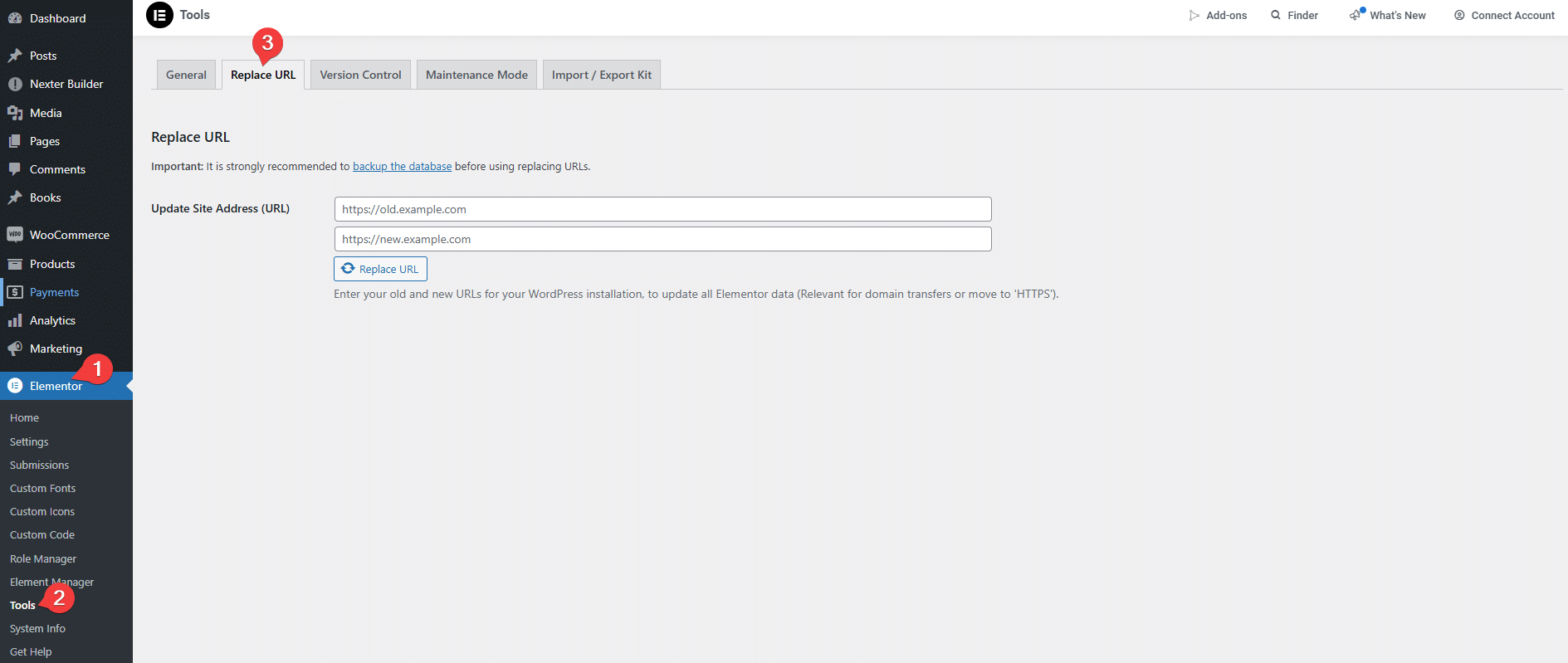Image resolution: width=1568 pixels, height=663 pixels.
Task: Open the backup the database link
Action: coord(403,167)
